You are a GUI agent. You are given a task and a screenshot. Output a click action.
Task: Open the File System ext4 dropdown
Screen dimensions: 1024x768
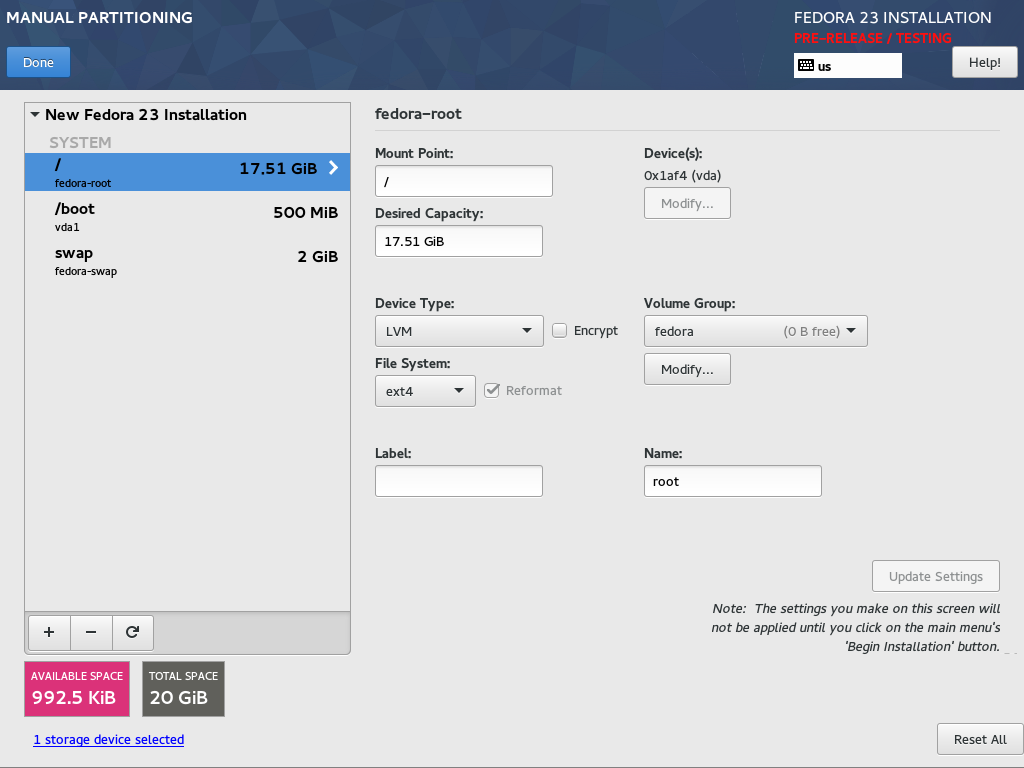pos(425,391)
